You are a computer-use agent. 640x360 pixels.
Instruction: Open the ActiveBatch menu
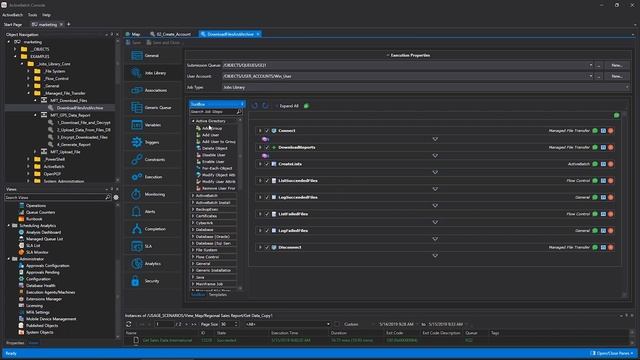pyautogui.click(x=13, y=15)
